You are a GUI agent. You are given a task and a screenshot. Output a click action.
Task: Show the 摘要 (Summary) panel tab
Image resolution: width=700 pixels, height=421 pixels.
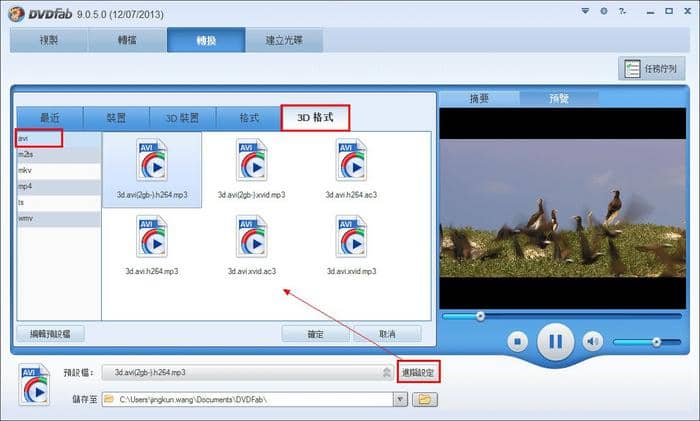coord(479,98)
